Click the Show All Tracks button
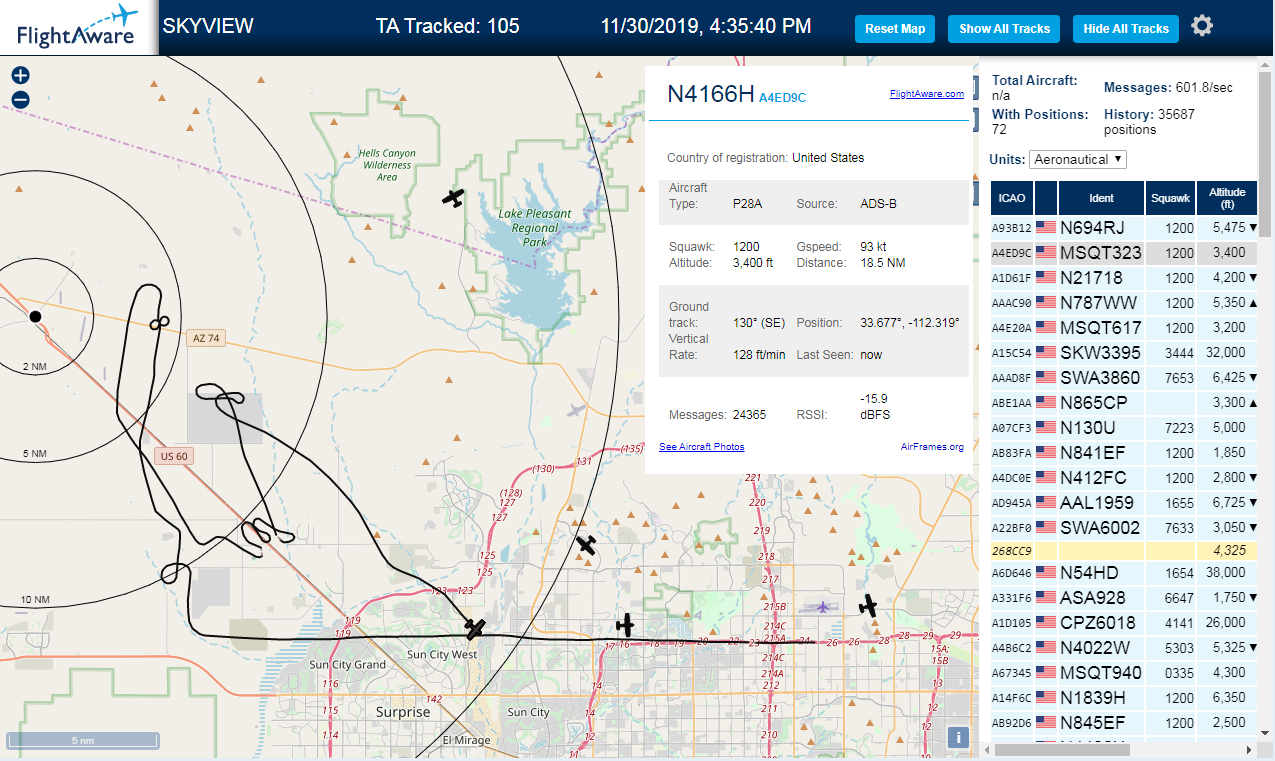 click(1004, 29)
